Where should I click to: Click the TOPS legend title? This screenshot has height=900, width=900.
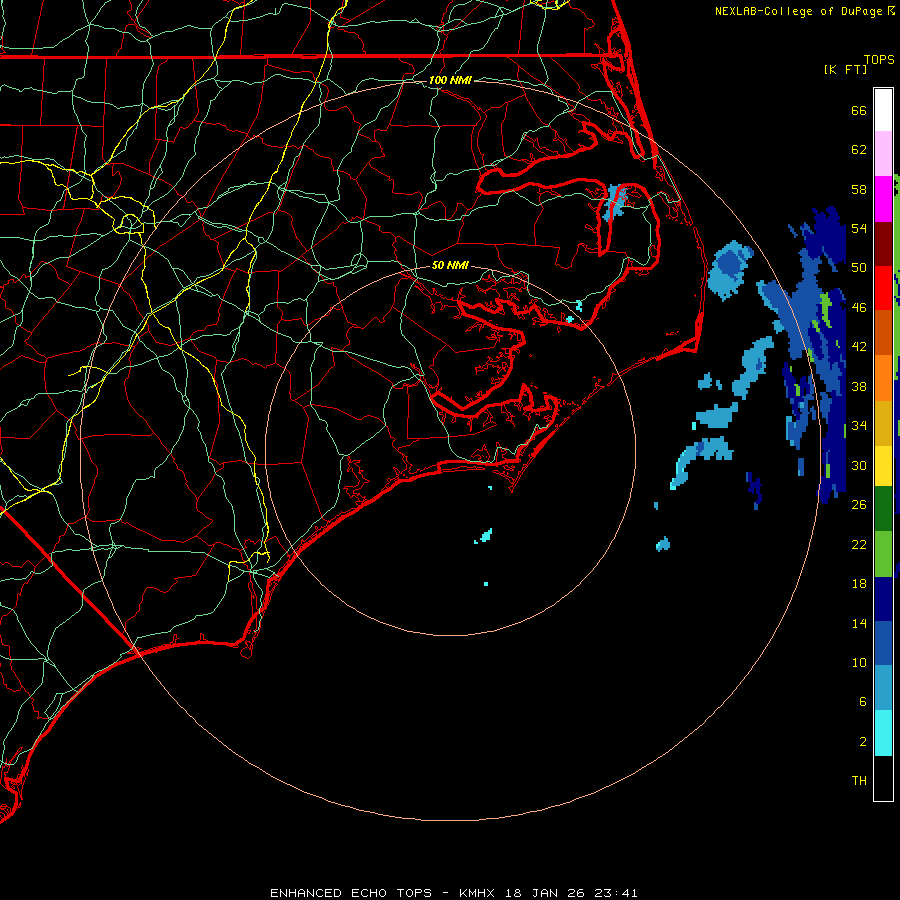click(x=879, y=60)
